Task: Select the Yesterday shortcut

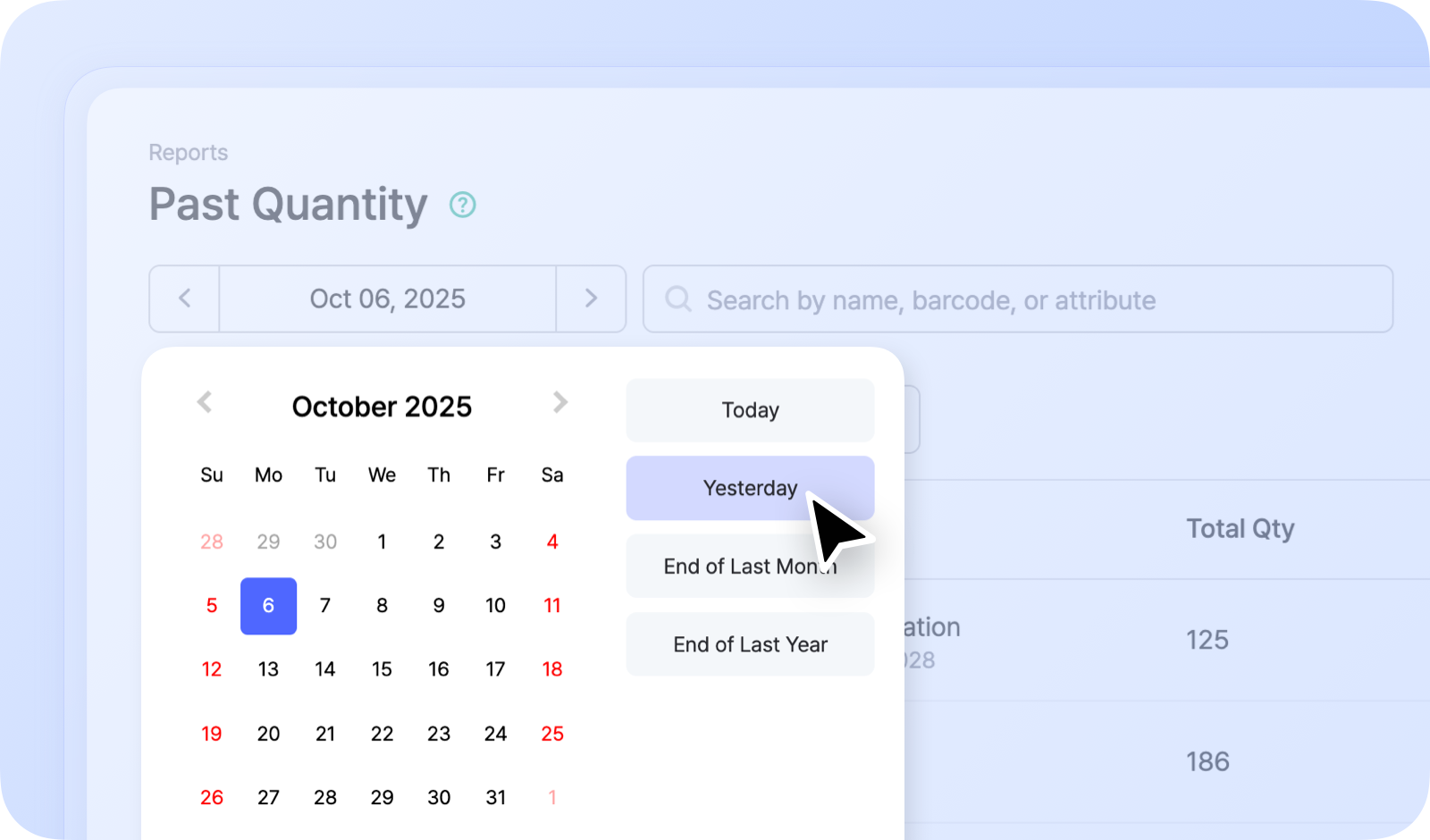Action: [x=750, y=488]
